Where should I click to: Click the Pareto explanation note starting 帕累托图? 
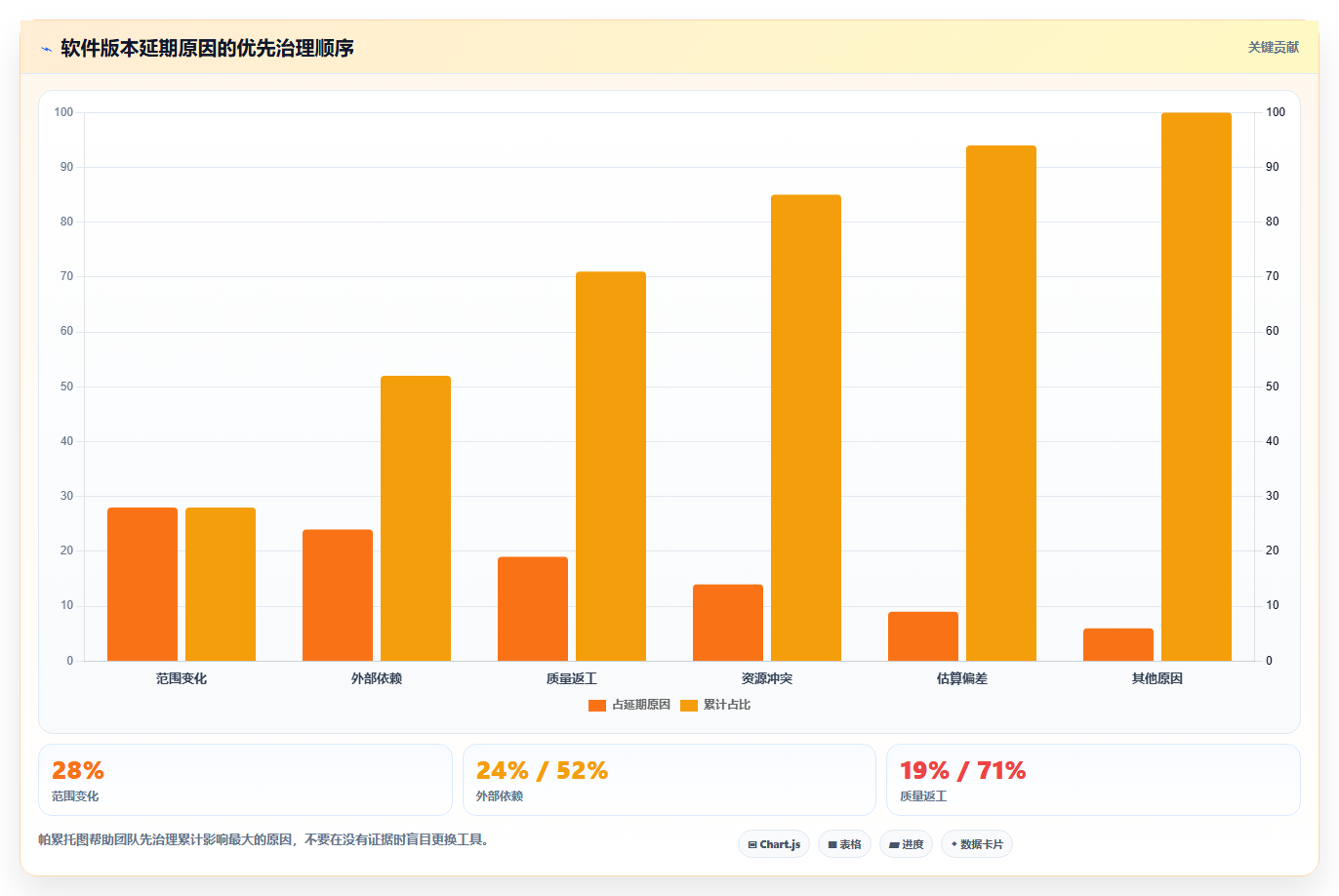pyautogui.click(x=264, y=839)
